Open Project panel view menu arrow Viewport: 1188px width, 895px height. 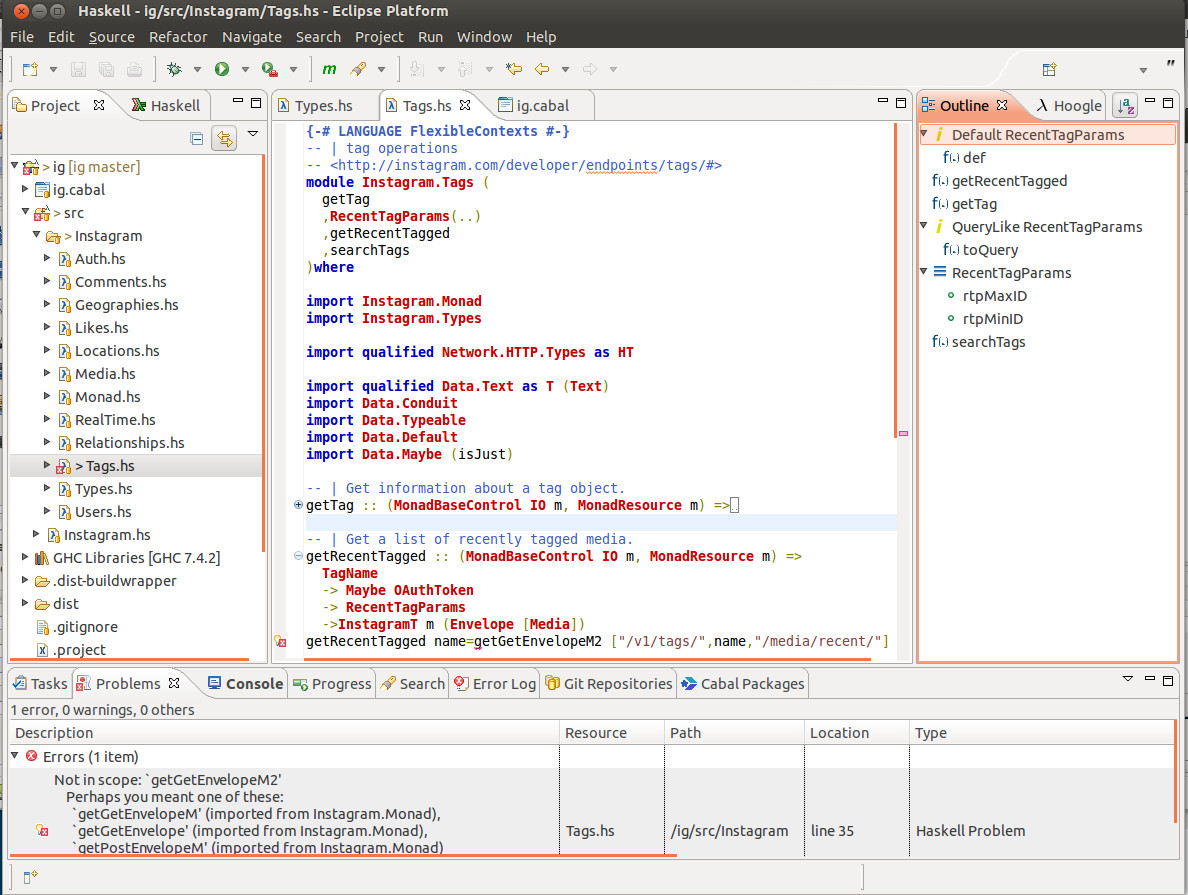tap(253, 134)
